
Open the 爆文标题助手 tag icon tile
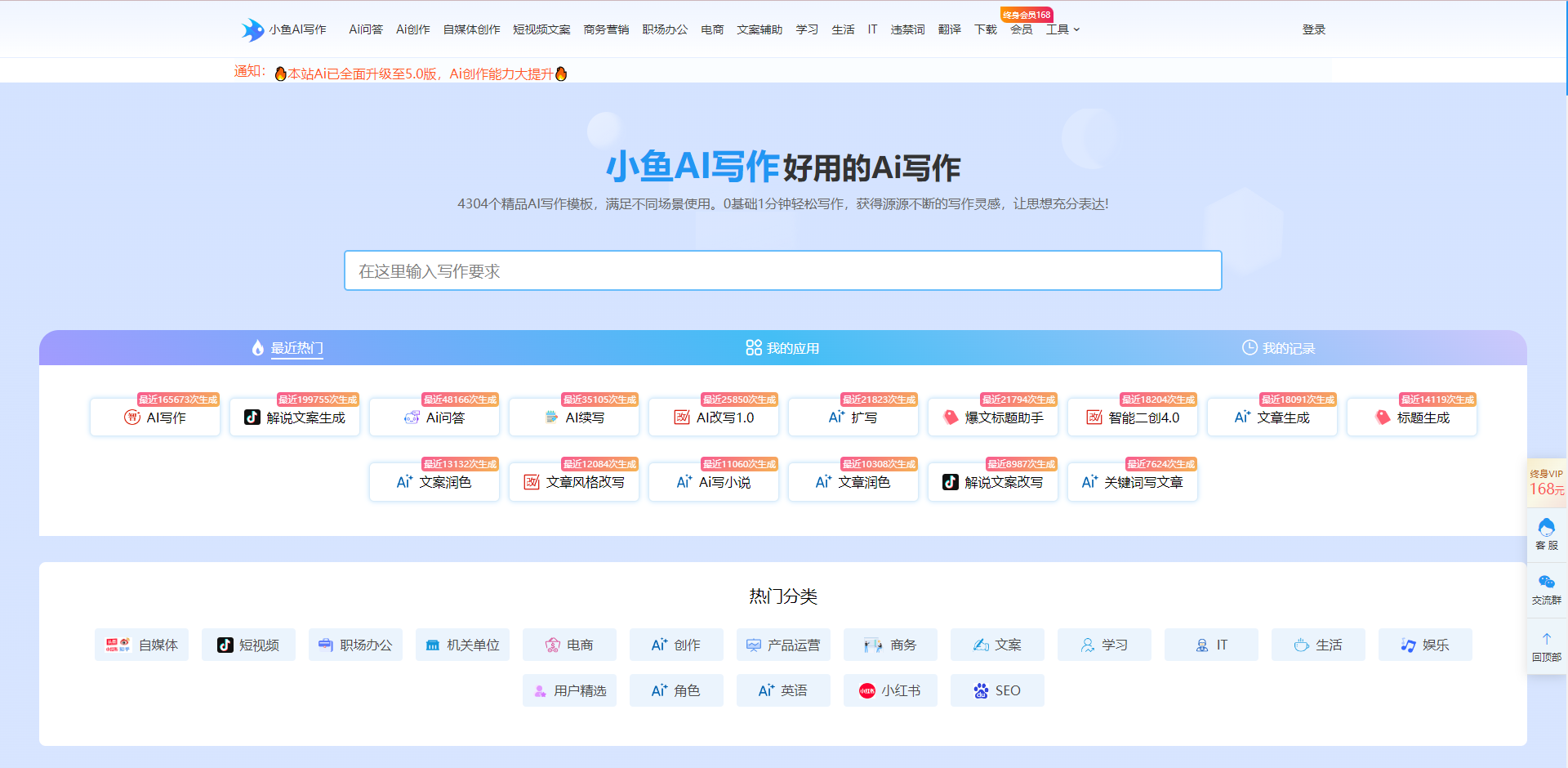point(951,417)
